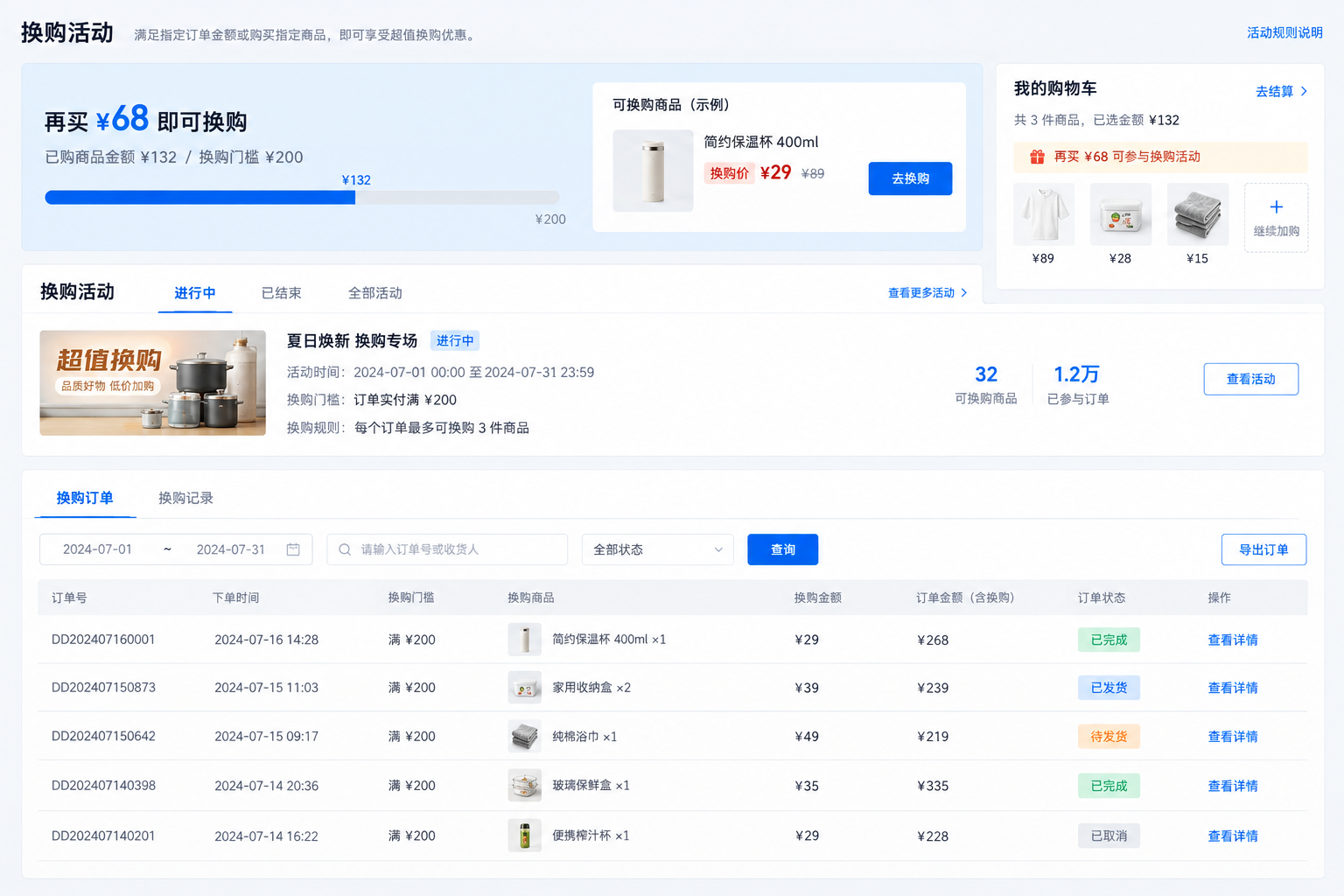
Task: Switch to the 已结束 tab
Action: pyautogui.click(x=282, y=293)
